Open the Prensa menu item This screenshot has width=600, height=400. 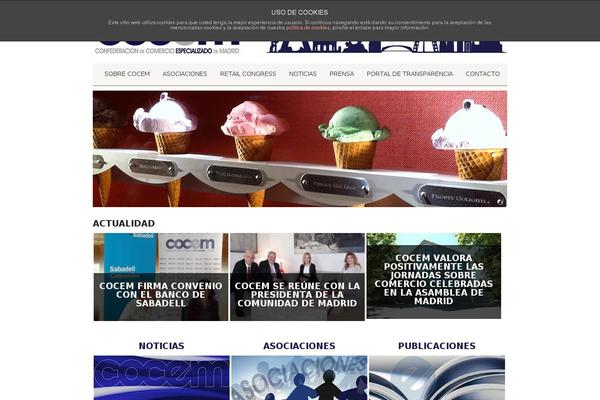point(342,74)
